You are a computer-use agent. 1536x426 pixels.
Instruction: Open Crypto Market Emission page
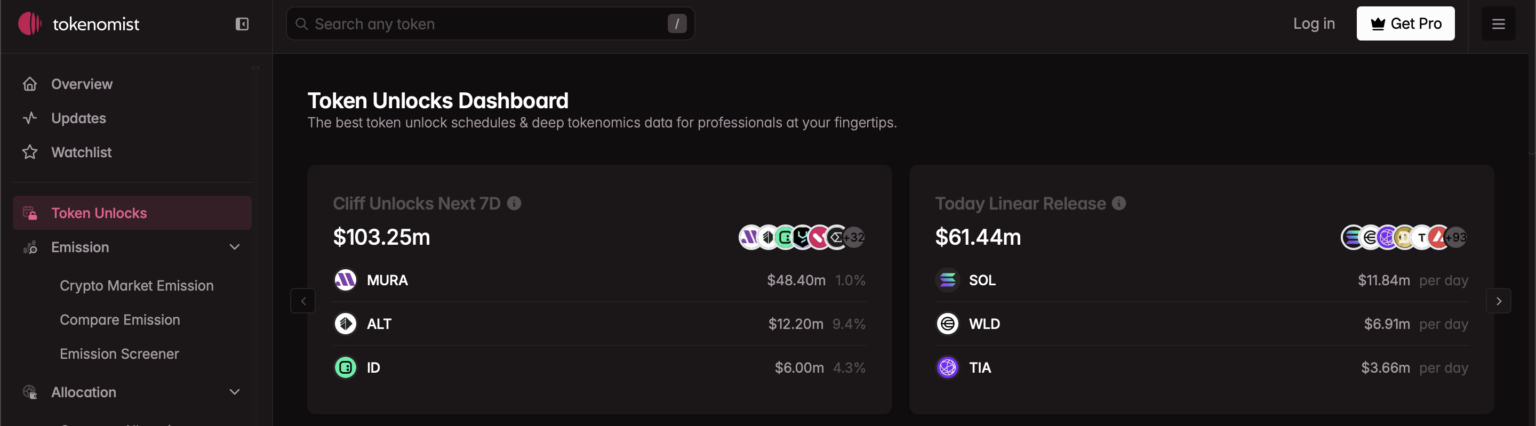[x=136, y=286]
